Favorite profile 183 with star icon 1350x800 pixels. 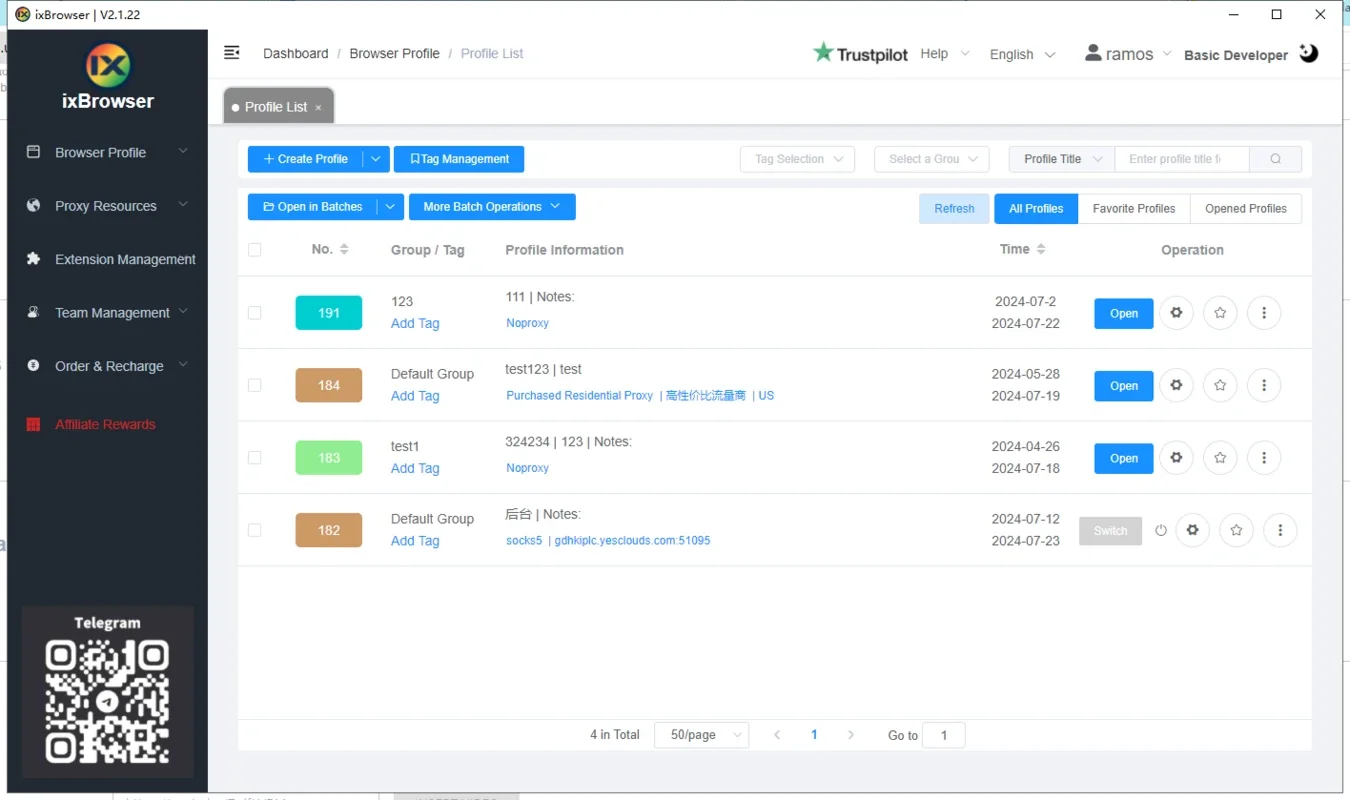1220,458
